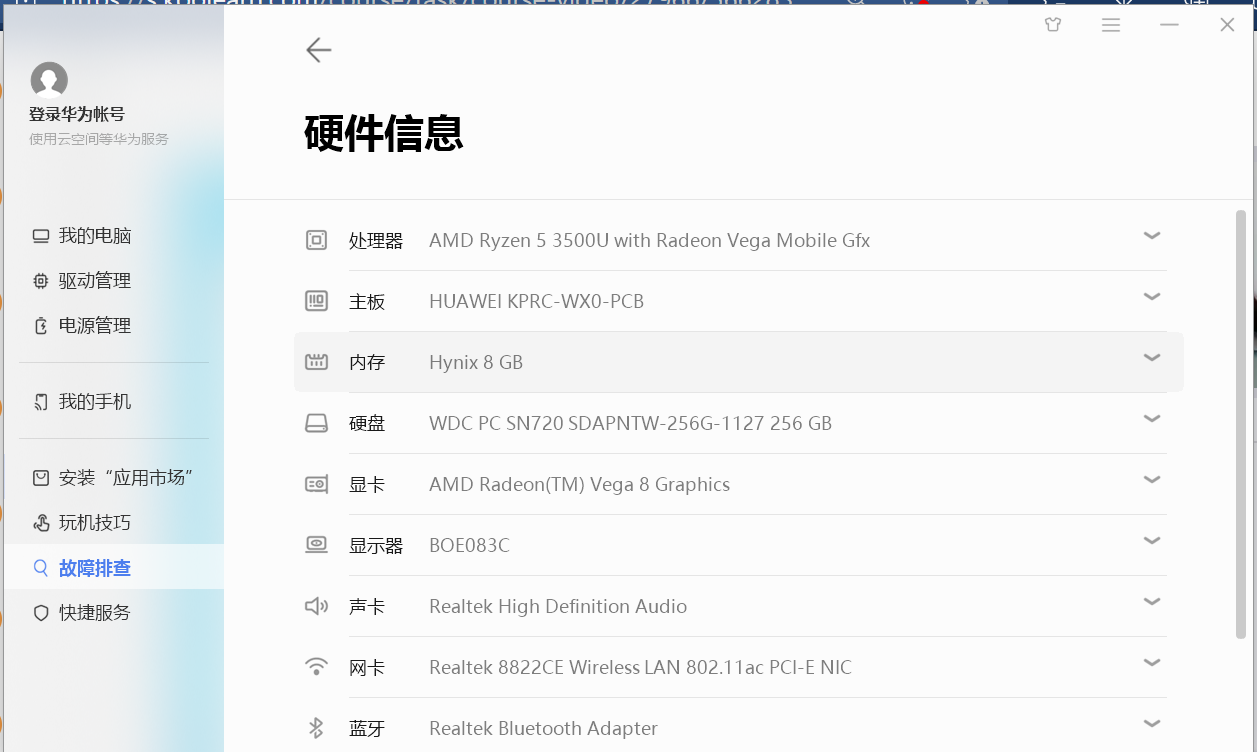Click the 蓝牙 Bluetooth icon

click(316, 728)
